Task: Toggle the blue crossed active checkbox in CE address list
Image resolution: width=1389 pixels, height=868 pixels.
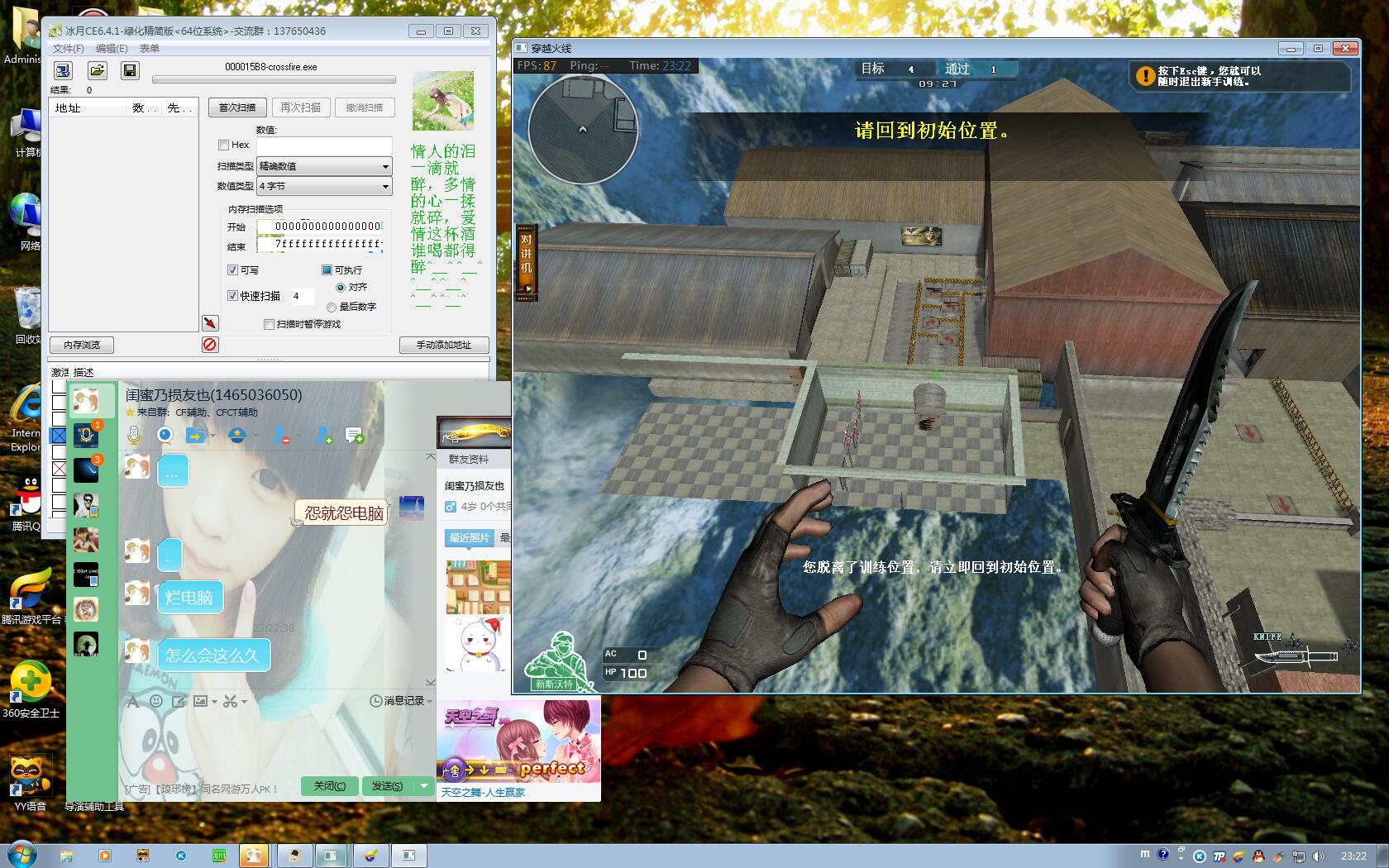Action: (x=59, y=435)
